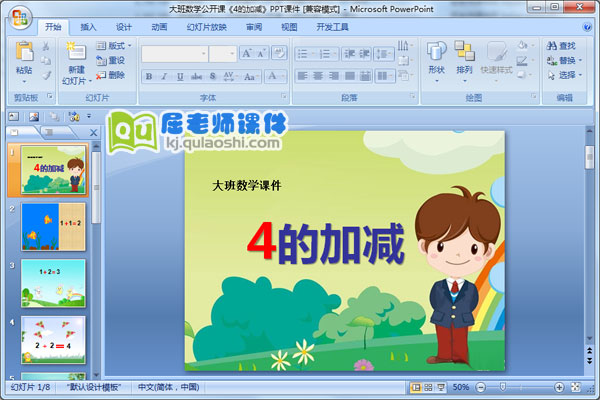Click the Cut scissors icon
The height and width of the screenshot is (400, 600).
pos(46,46)
